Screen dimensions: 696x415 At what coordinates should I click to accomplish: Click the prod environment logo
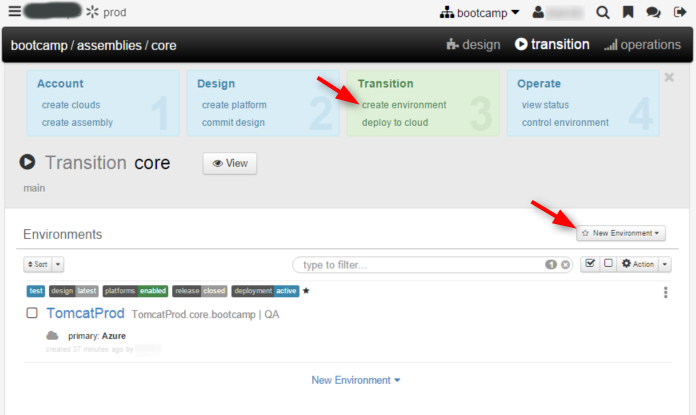(106, 12)
